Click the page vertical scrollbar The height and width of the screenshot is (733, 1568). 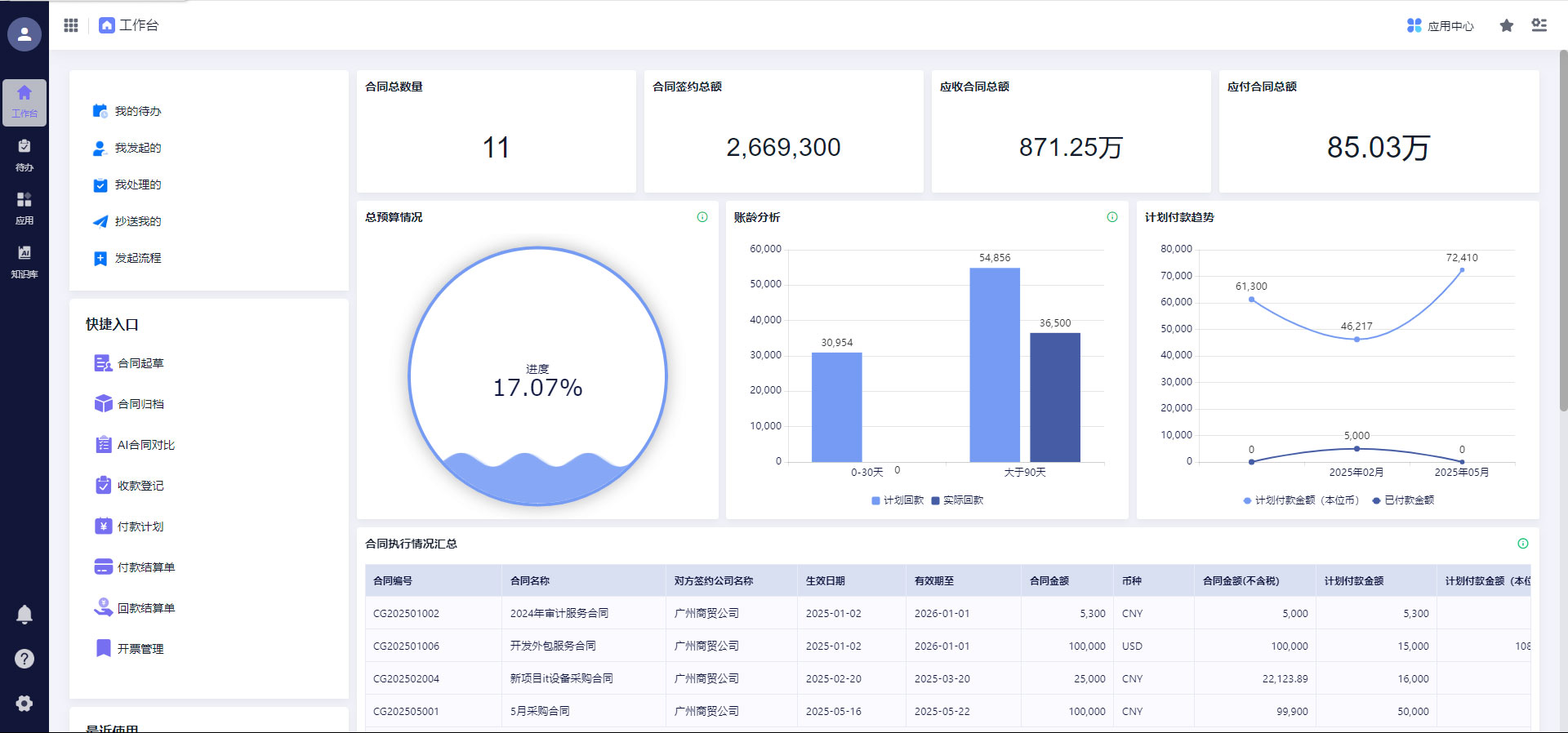pyautogui.click(x=1563, y=229)
